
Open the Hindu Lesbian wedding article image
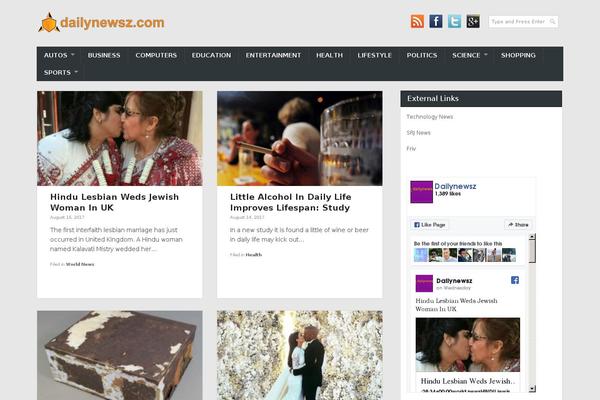click(x=120, y=138)
